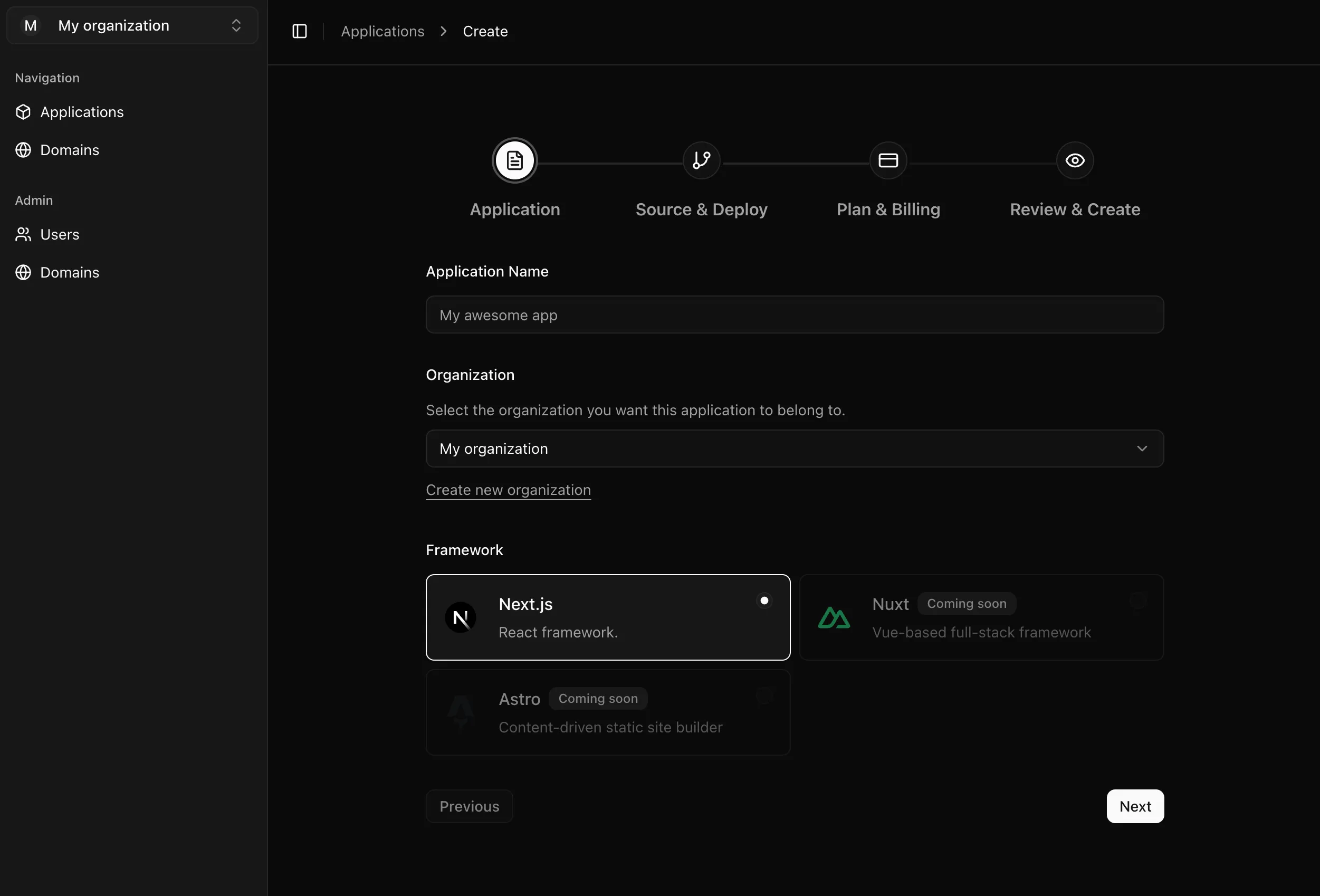Viewport: 1320px width, 896px height.
Task: Click the Application Name label
Action: coord(487,272)
